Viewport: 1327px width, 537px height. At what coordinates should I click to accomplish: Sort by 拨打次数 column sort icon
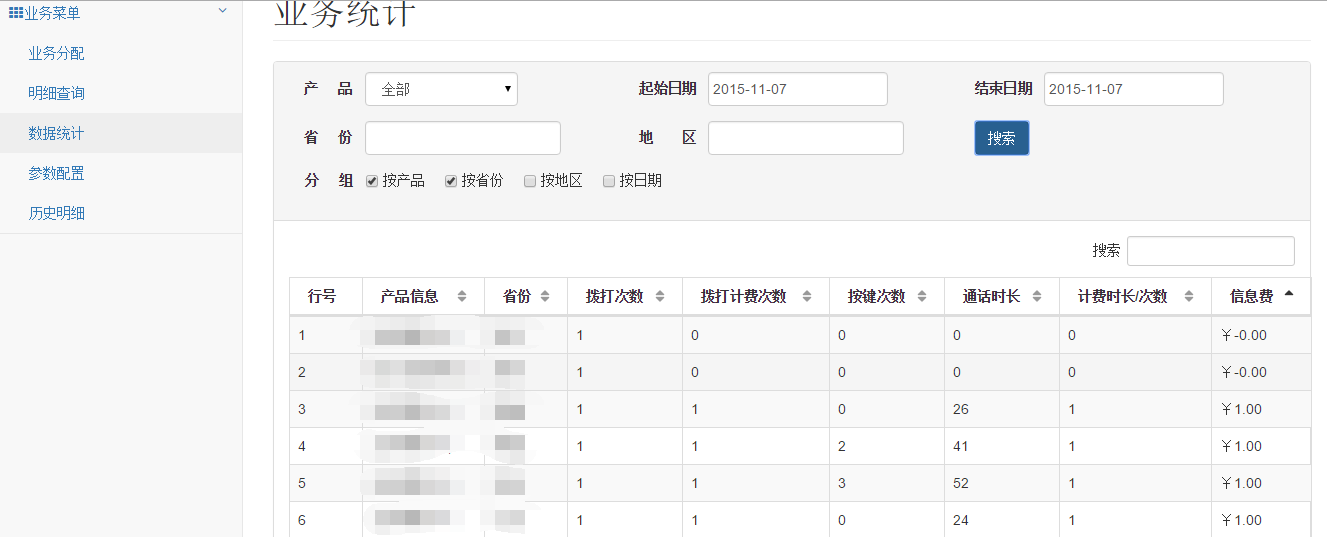660,296
